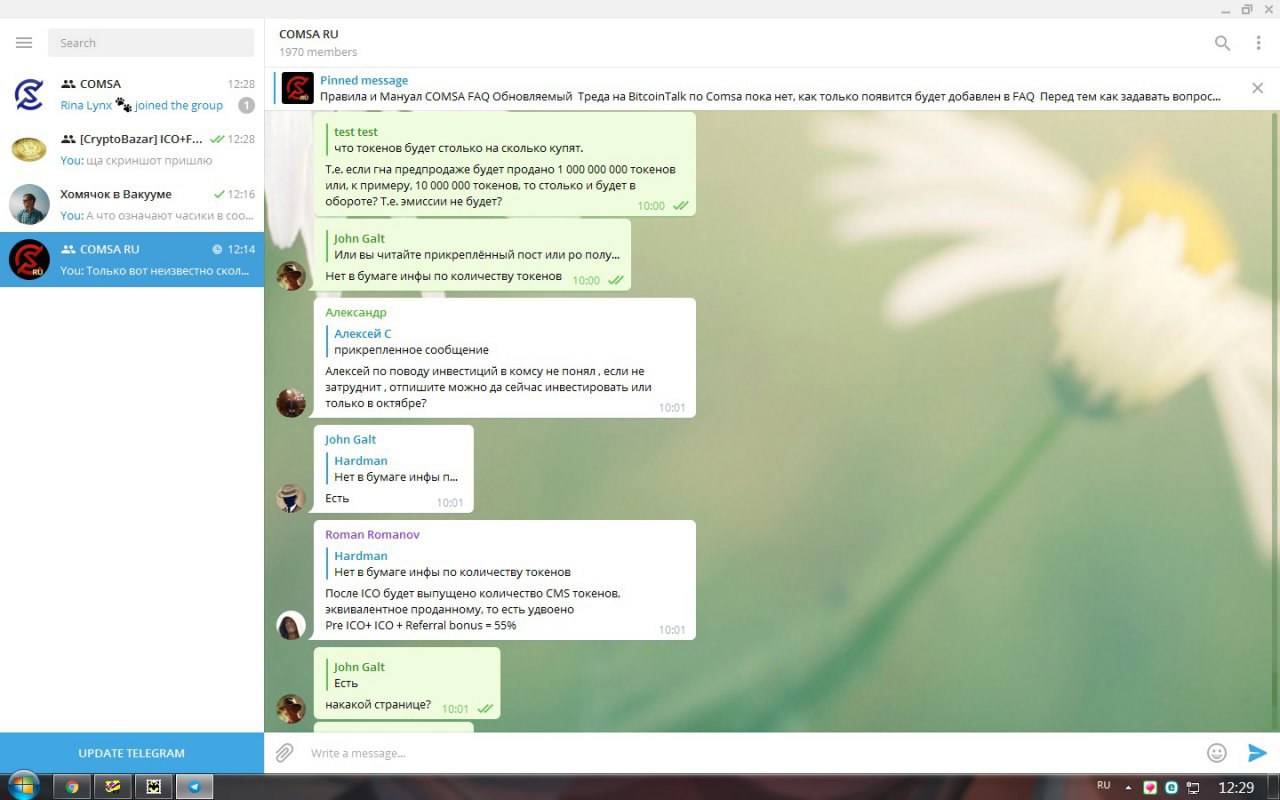Click the RU language indicator in tray
1280x800 pixels.
tap(1104, 785)
